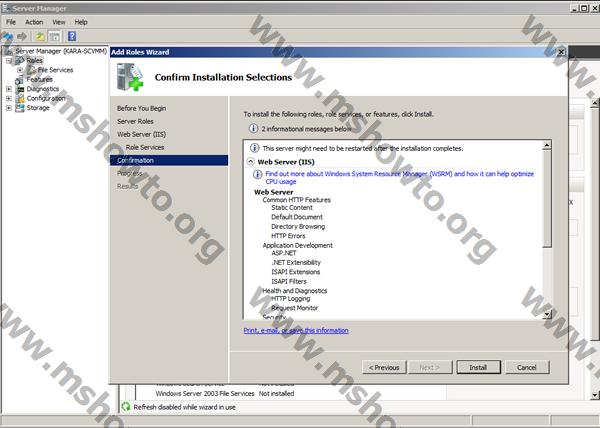The width and height of the screenshot is (600, 428).
Task: Expand the Storage tree node
Action: point(9,108)
